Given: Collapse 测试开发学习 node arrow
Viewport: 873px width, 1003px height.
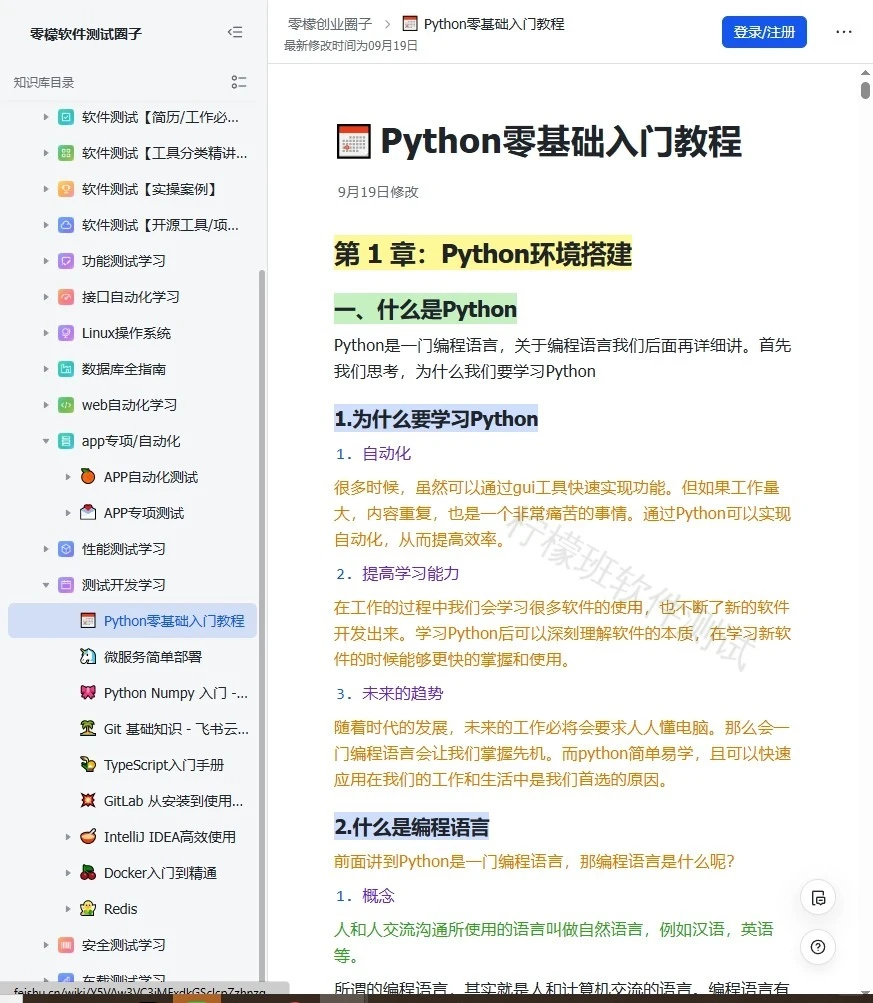Looking at the screenshot, I should (x=46, y=585).
